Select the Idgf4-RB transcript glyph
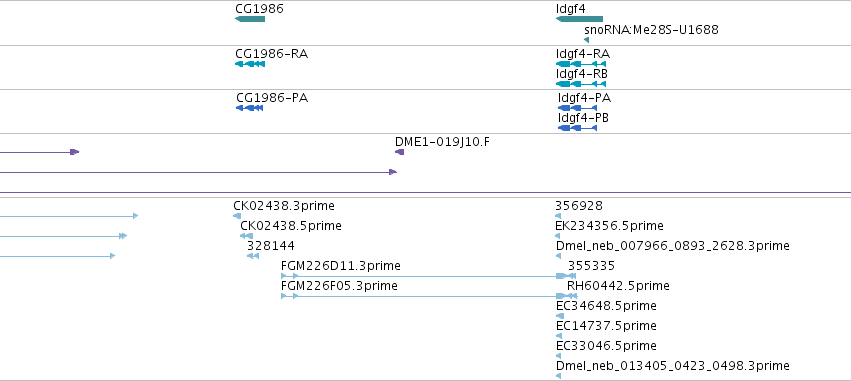Viewport: 851px width, 381px height. pyautogui.click(x=581, y=84)
